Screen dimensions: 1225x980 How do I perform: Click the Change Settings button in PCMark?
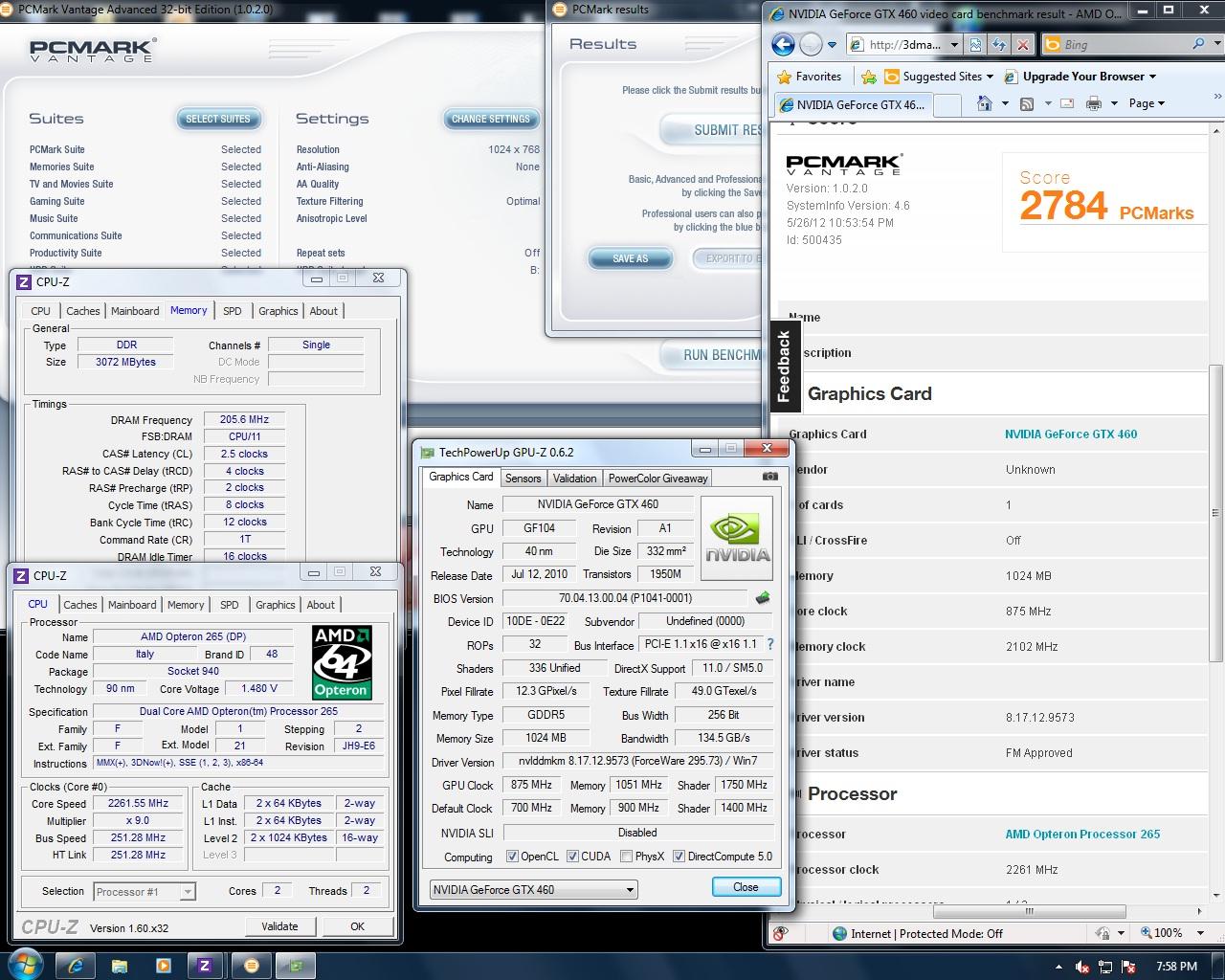coord(491,119)
